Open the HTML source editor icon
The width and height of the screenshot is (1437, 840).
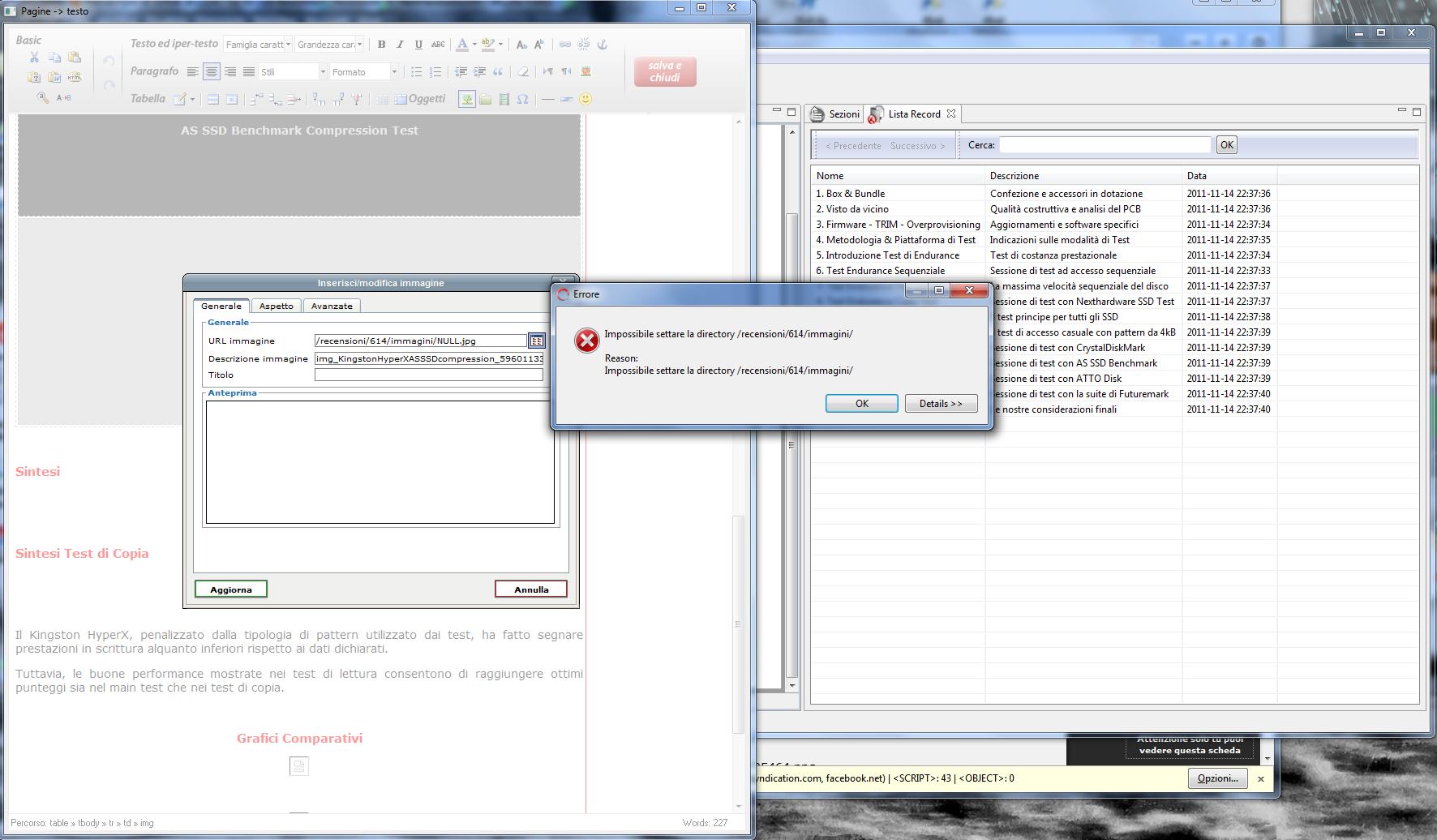[75, 77]
